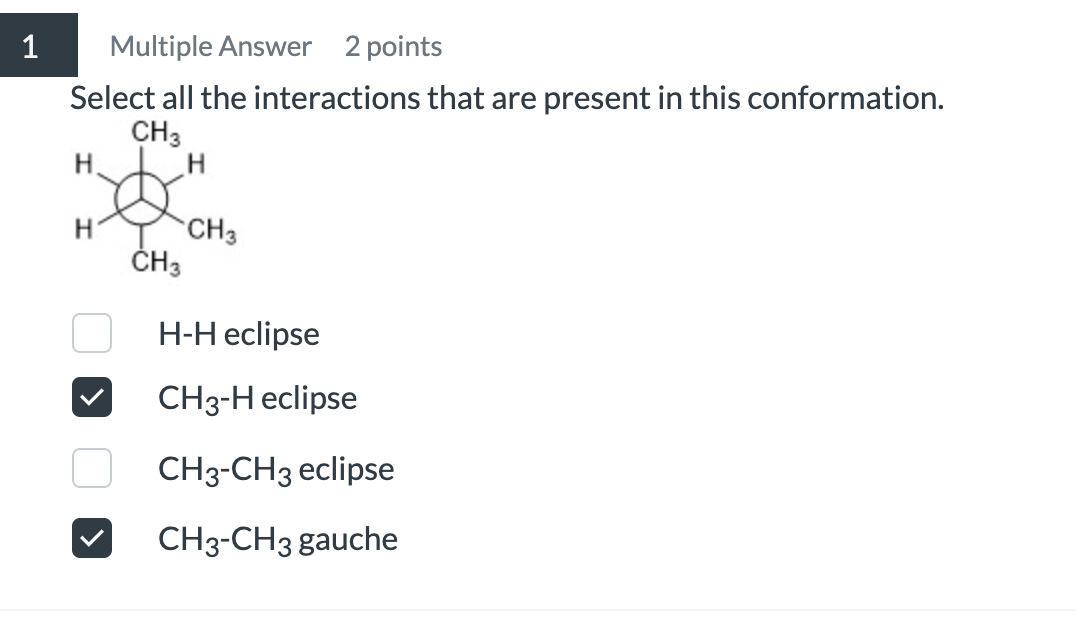Click the question number 1 badge
The image size is (1076, 622).
(x=39, y=44)
